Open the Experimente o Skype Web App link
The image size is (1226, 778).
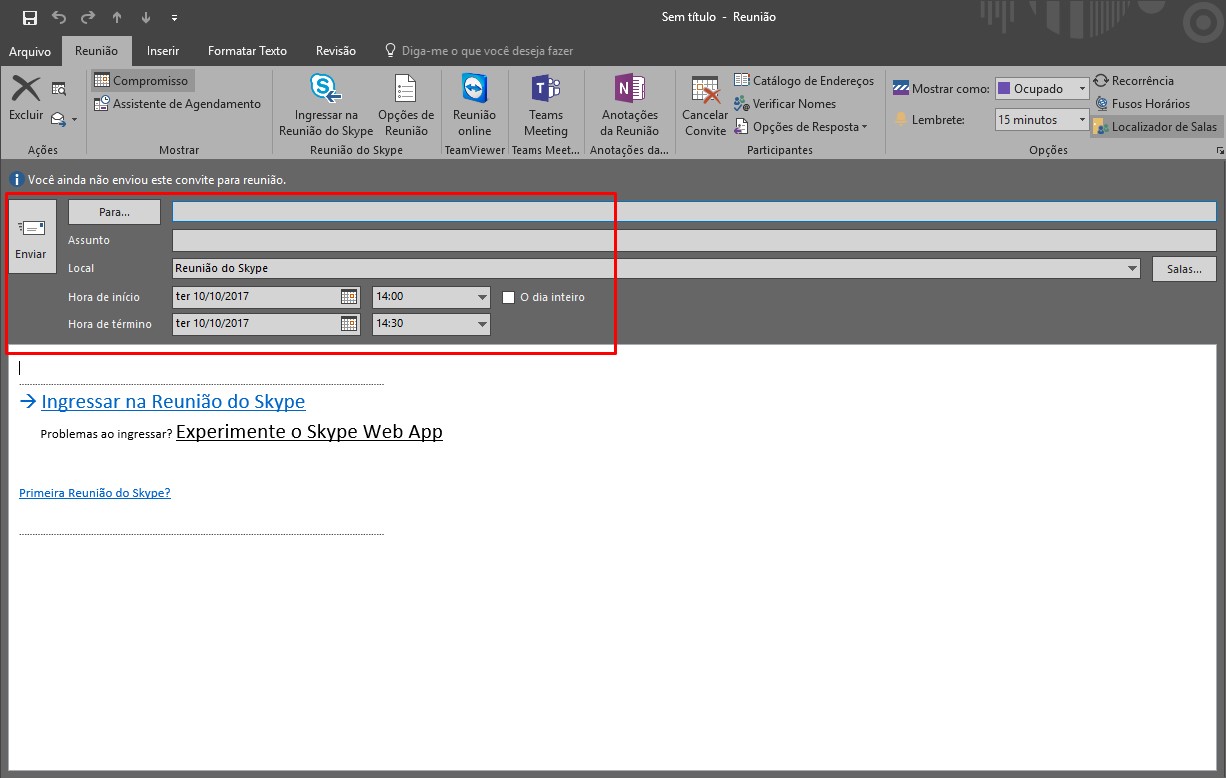click(x=309, y=431)
